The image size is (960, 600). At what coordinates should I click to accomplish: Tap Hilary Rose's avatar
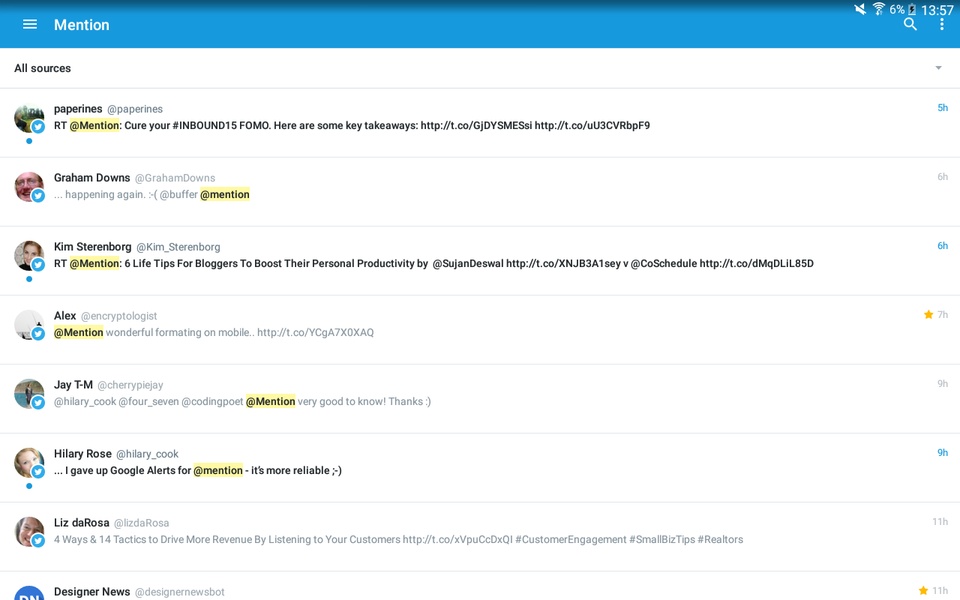tap(29, 463)
